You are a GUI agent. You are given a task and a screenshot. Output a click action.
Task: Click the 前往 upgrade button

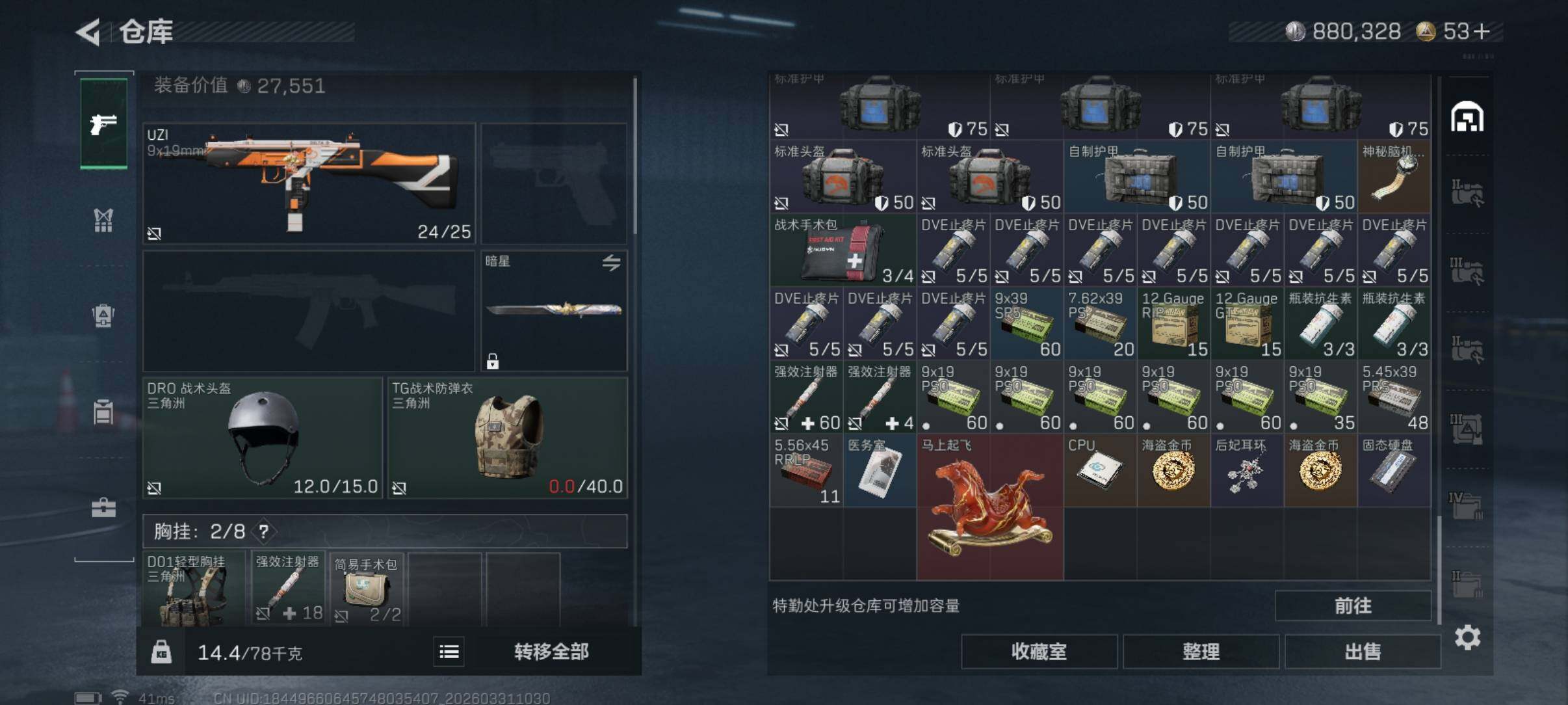coord(1353,606)
